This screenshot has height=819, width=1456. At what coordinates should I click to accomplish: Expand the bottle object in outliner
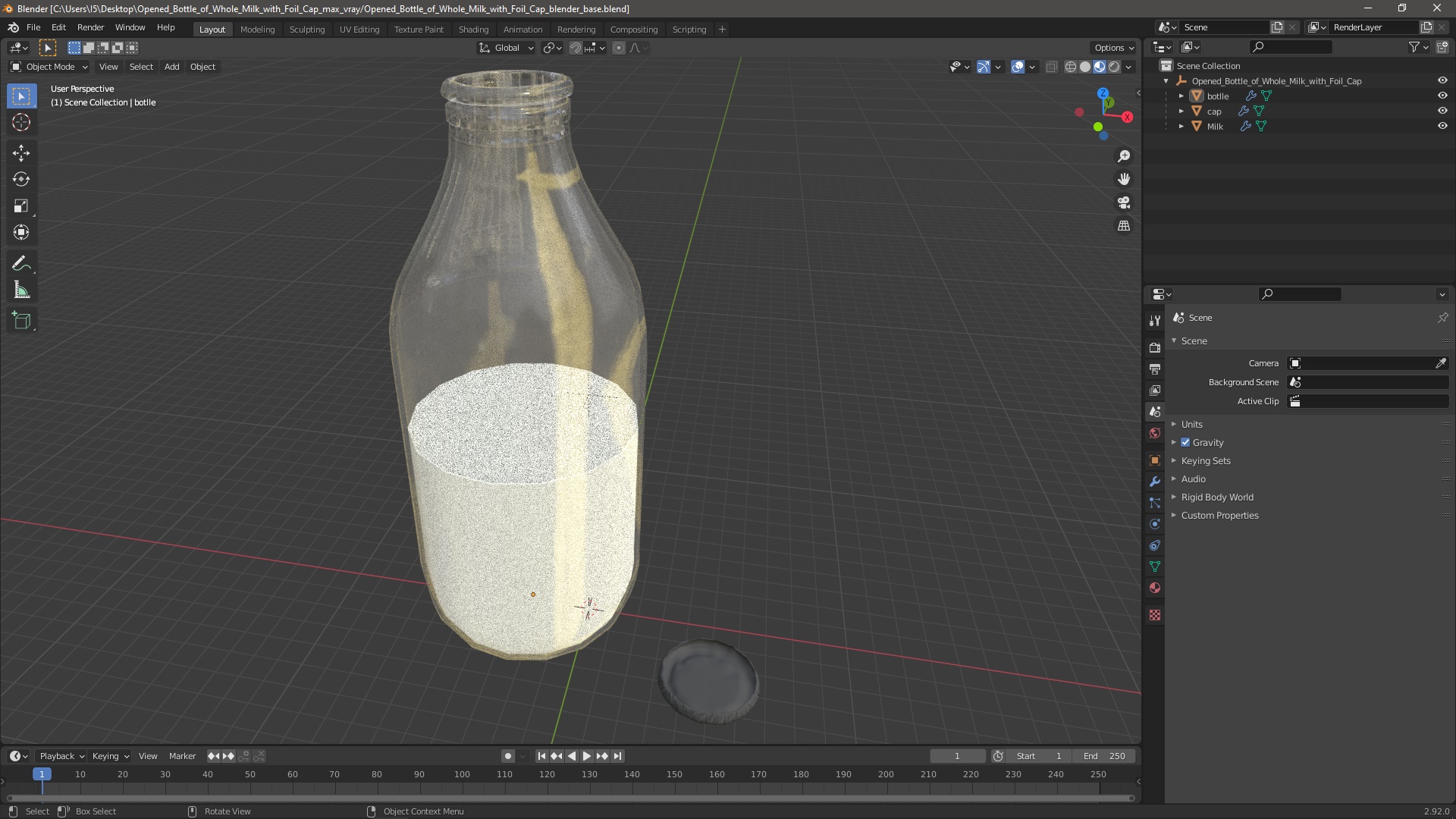[x=1181, y=96]
